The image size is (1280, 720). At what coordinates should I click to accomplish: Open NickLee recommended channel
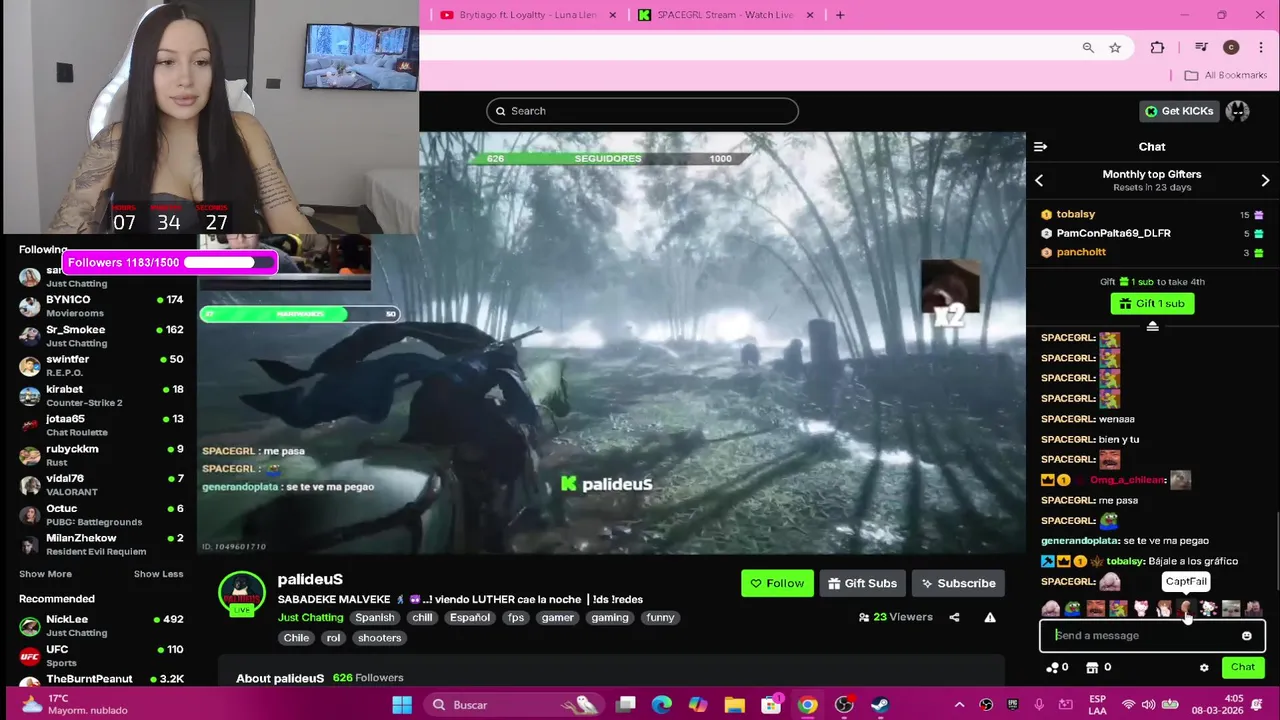point(101,626)
